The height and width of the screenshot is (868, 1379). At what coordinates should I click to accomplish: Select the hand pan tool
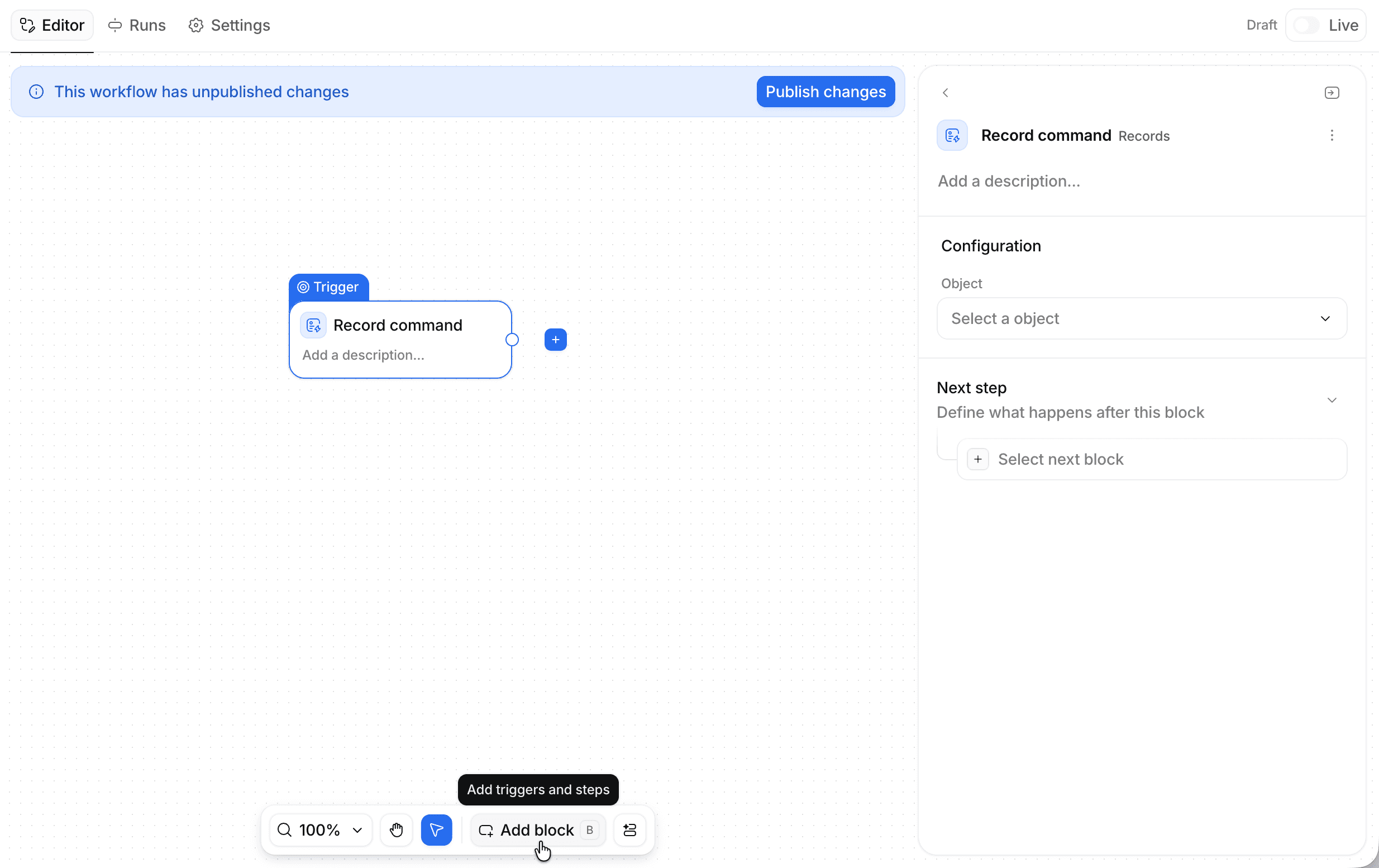397,829
